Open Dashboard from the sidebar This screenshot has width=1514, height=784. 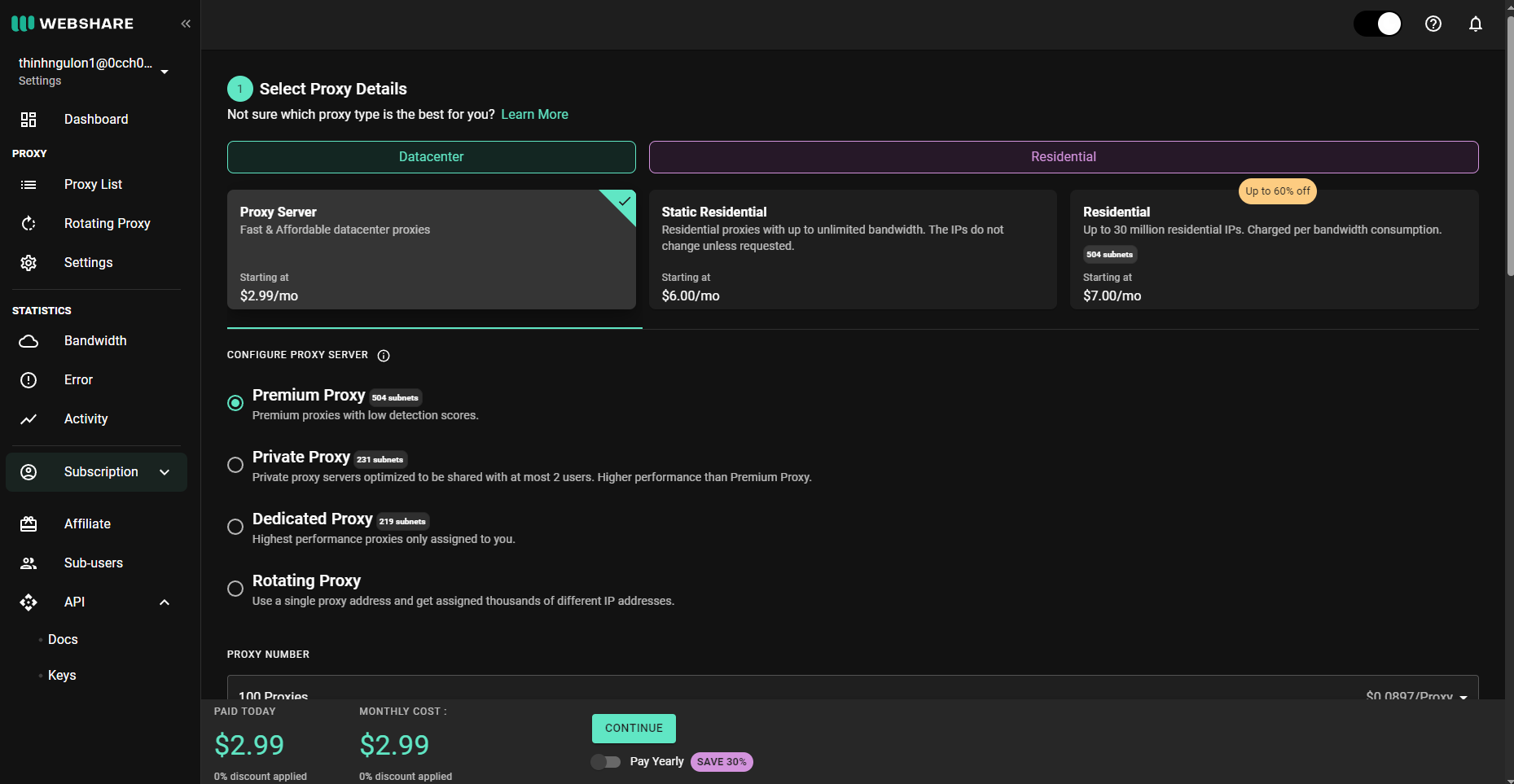coord(96,120)
